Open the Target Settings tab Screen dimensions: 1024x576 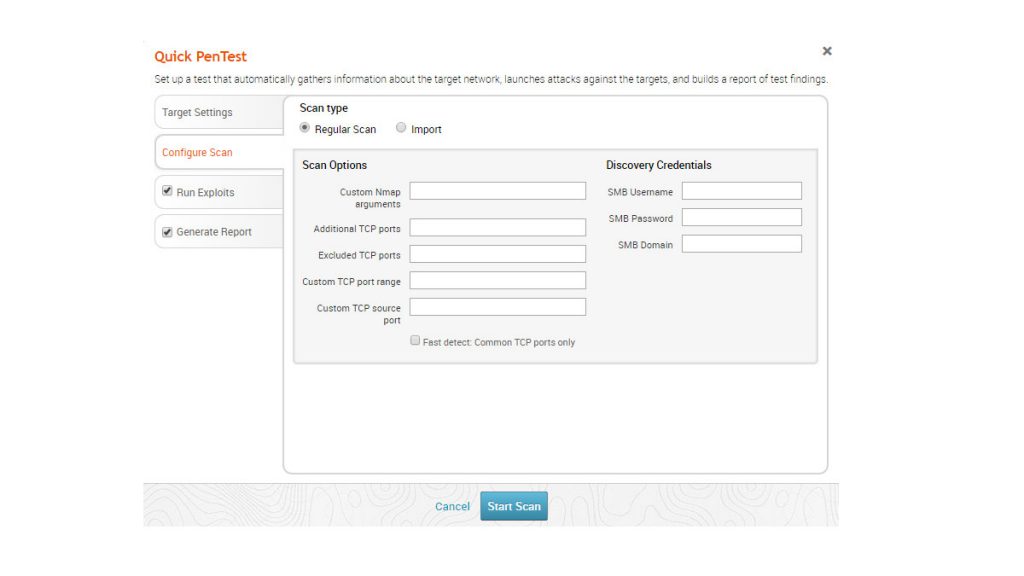pos(197,113)
